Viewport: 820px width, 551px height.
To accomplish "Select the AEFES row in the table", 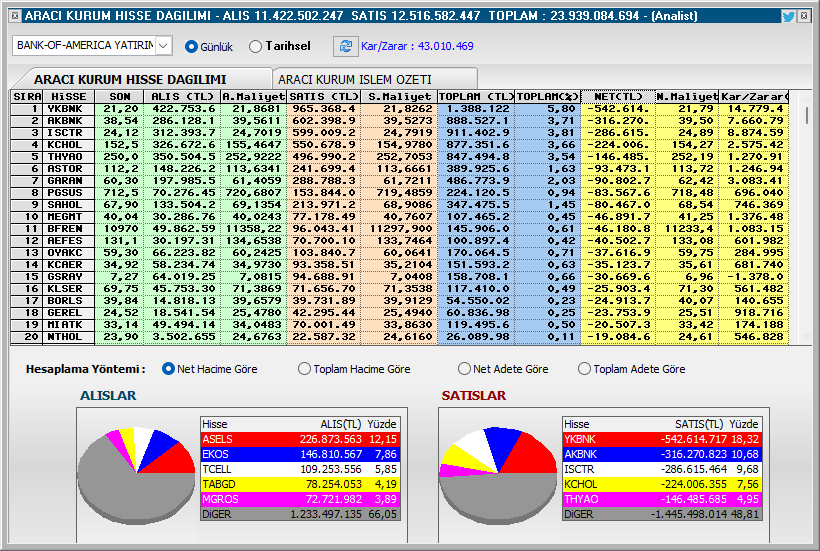I will tap(400, 241).
